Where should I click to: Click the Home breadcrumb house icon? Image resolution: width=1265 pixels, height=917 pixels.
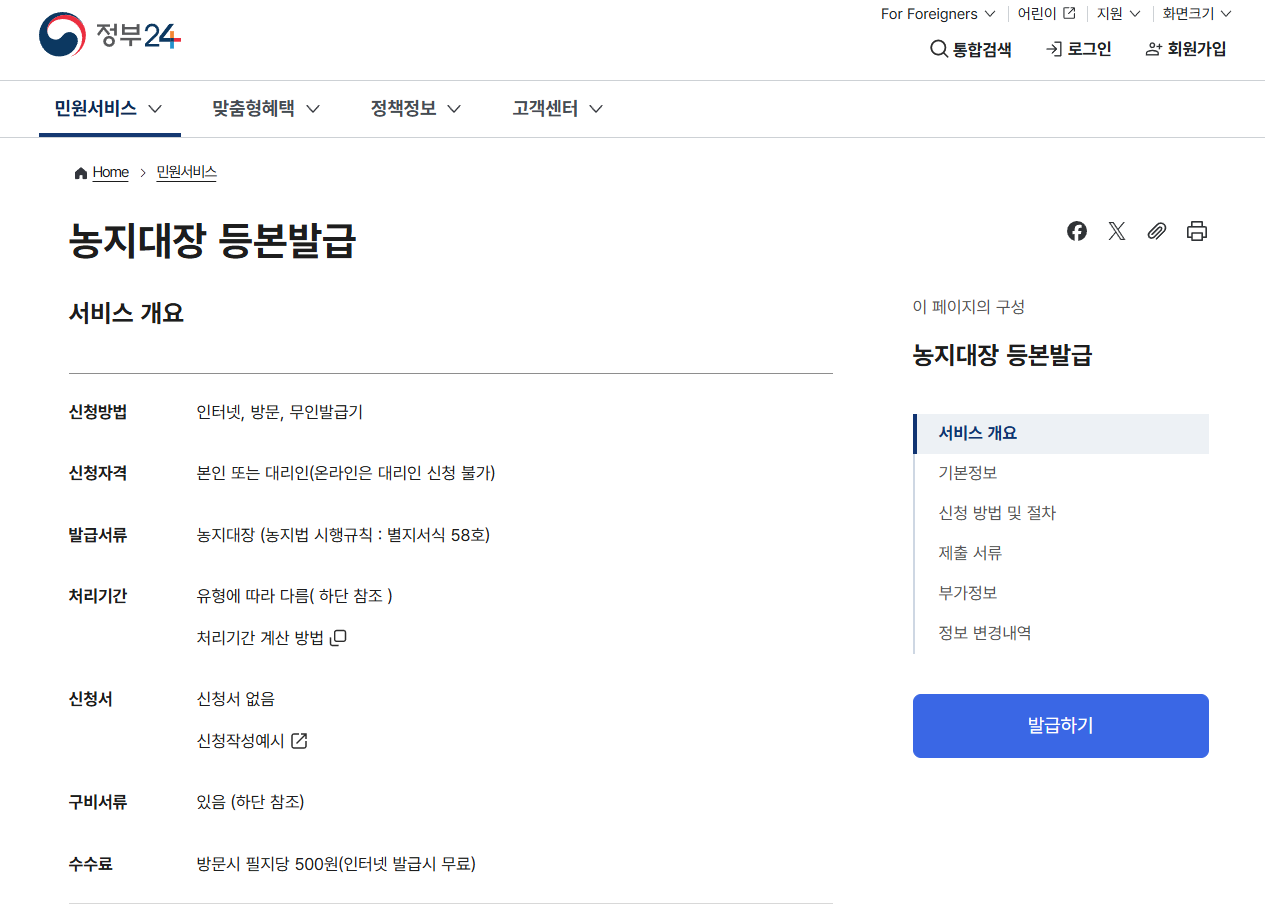click(x=80, y=172)
